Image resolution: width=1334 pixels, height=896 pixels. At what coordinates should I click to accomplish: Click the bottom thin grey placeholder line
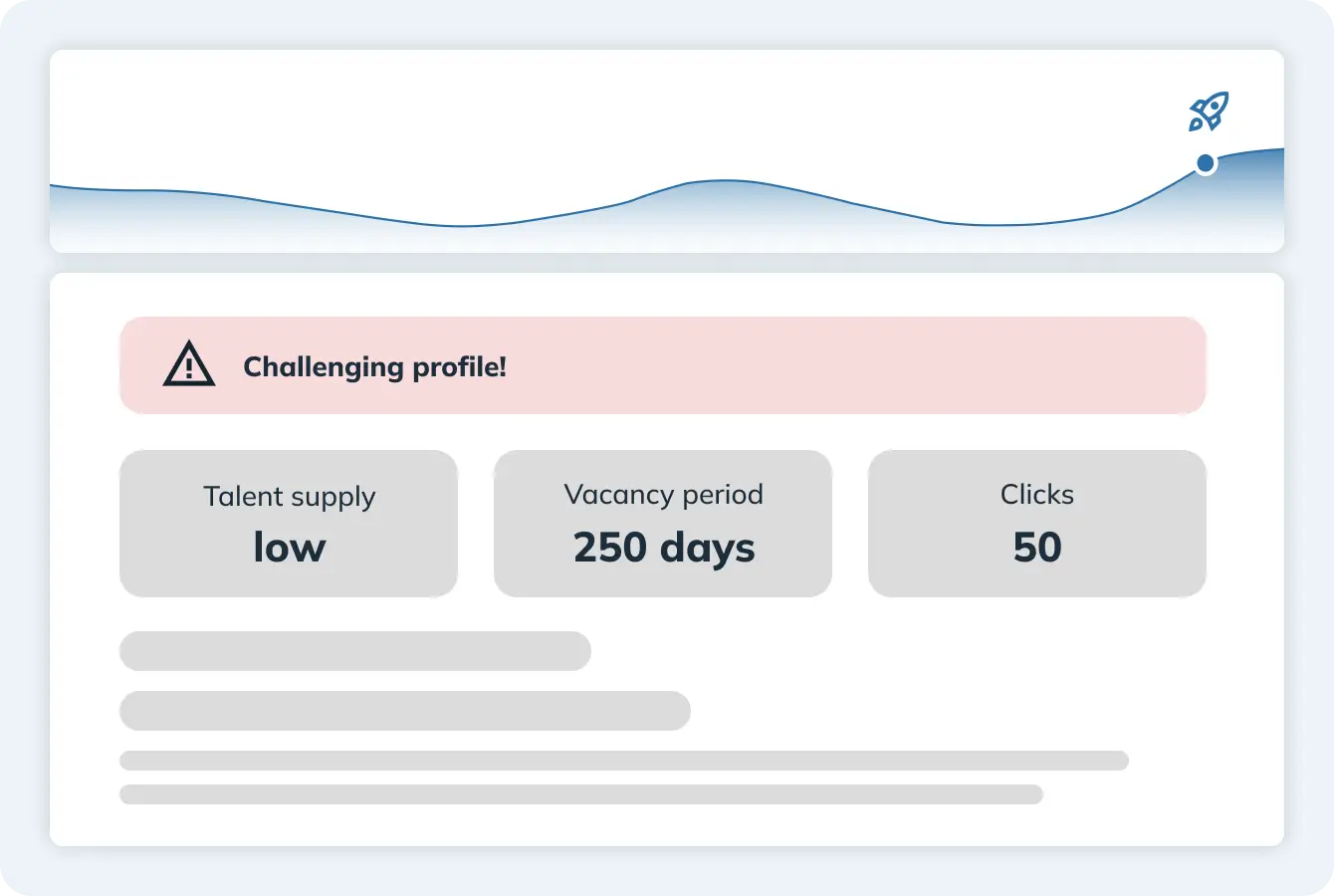click(x=580, y=794)
